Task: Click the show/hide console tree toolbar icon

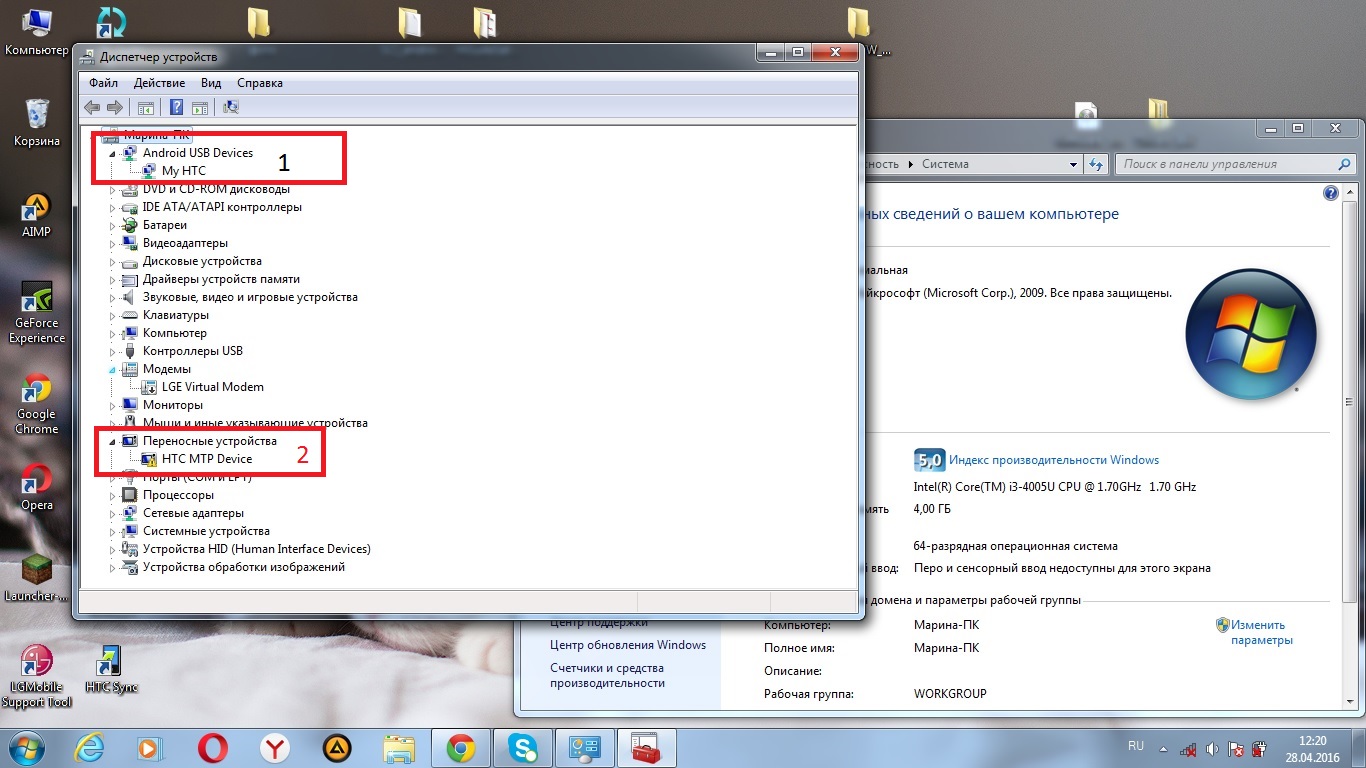Action: [146, 108]
